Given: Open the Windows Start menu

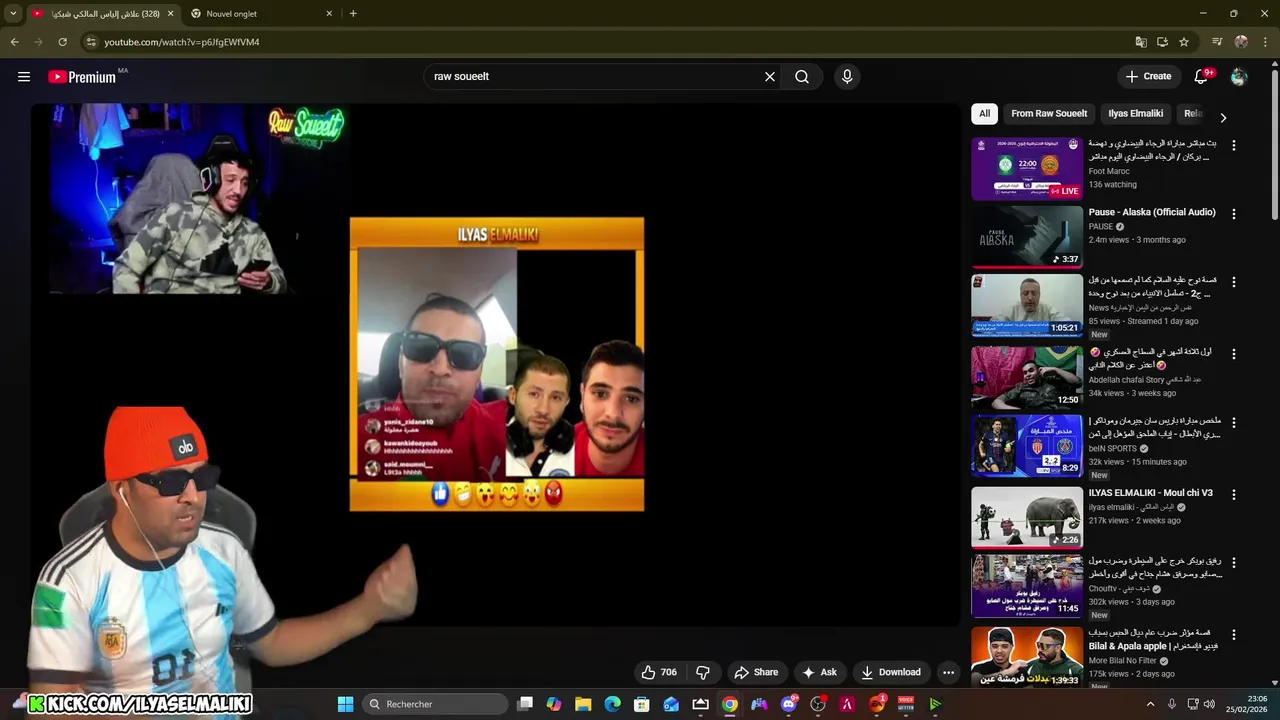Looking at the screenshot, I should pyautogui.click(x=345, y=704).
